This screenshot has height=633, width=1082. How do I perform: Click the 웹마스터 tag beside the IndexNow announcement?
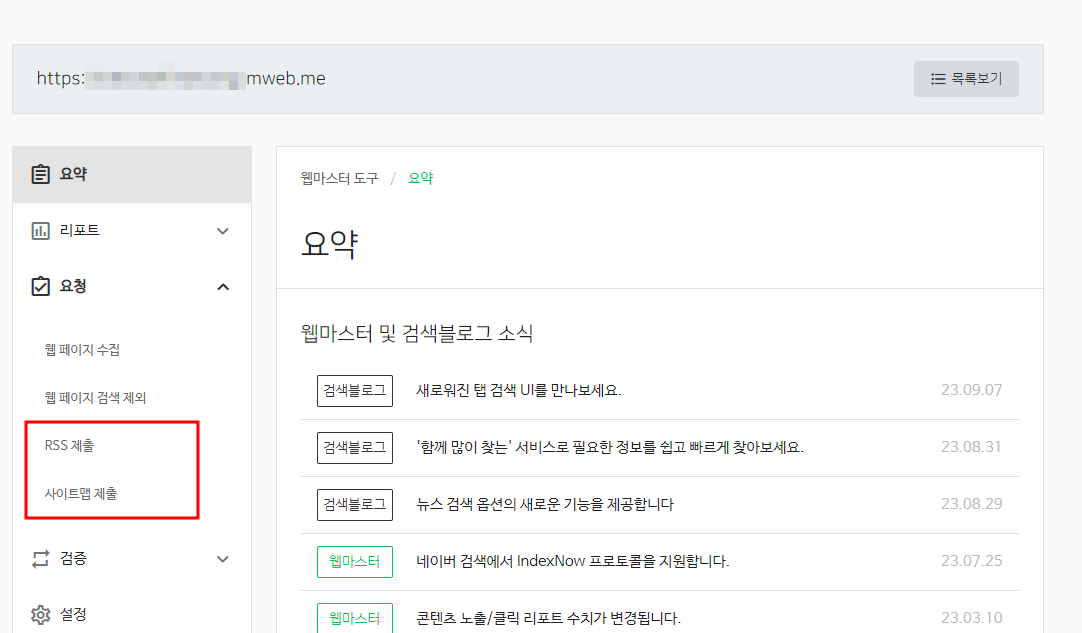355,562
